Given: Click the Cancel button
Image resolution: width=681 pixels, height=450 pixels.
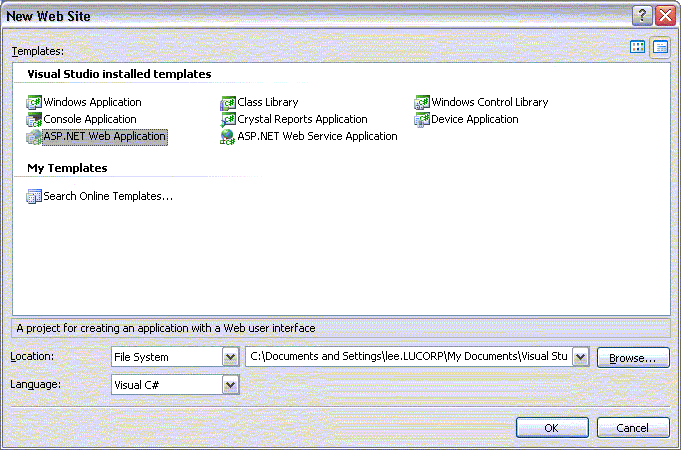Looking at the screenshot, I should (x=633, y=428).
